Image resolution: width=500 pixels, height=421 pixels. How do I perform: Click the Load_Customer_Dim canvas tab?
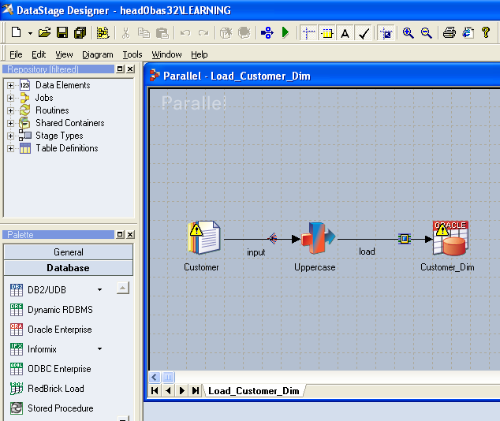[254, 391]
